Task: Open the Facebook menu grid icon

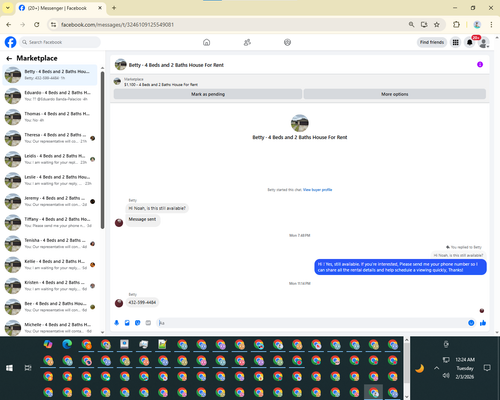Action: 455,42
